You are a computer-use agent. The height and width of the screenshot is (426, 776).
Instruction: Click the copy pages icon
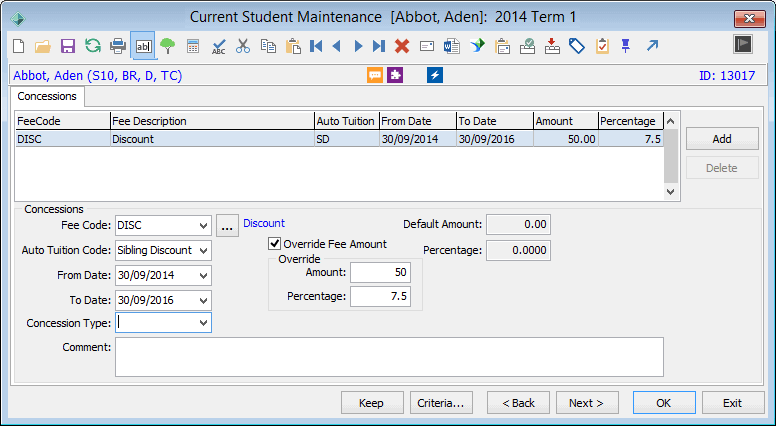268,47
